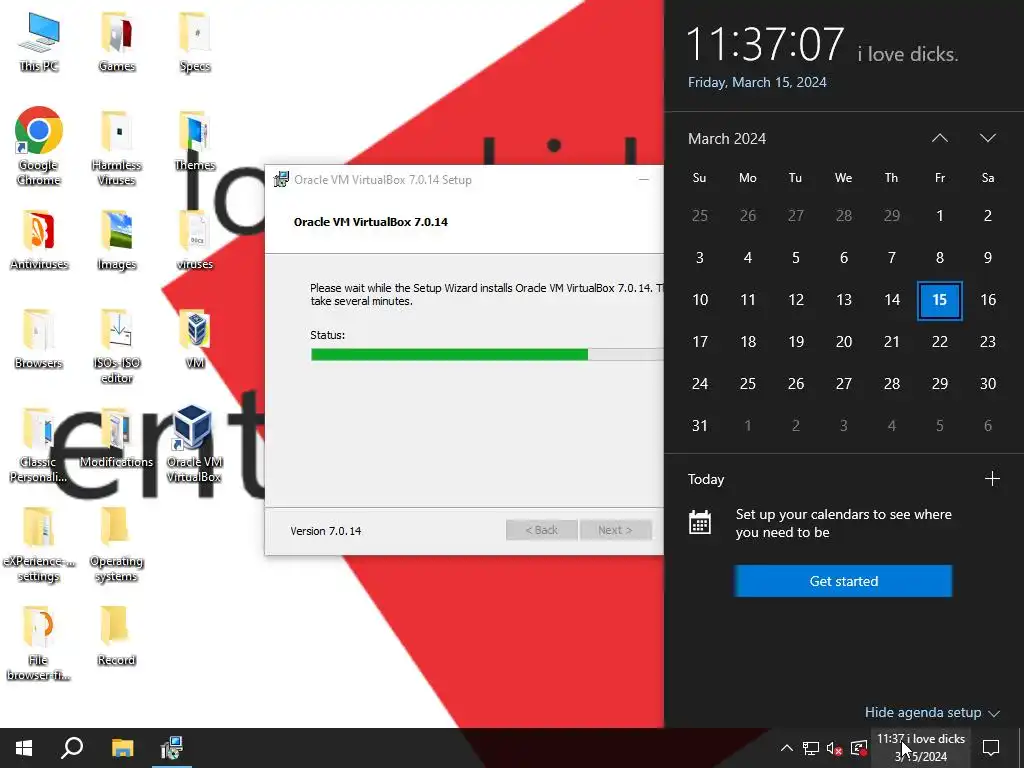1024x768 pixels.
Task: Show hidden tray icons chevron
Action: pyautogui.click(x=787, y=748)
